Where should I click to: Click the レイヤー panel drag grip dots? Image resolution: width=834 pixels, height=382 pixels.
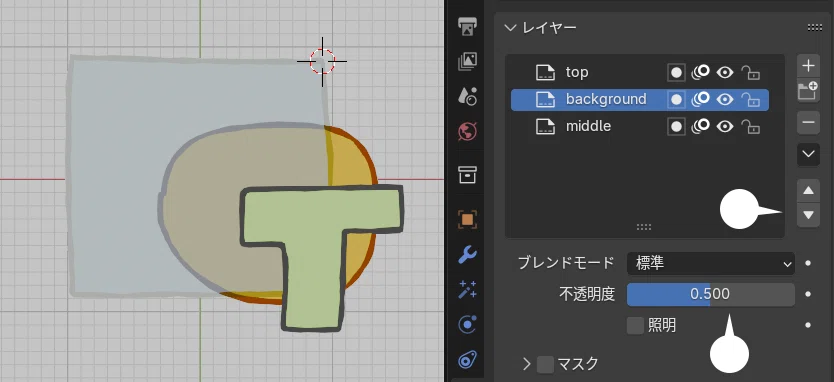(x=814, y=28)
